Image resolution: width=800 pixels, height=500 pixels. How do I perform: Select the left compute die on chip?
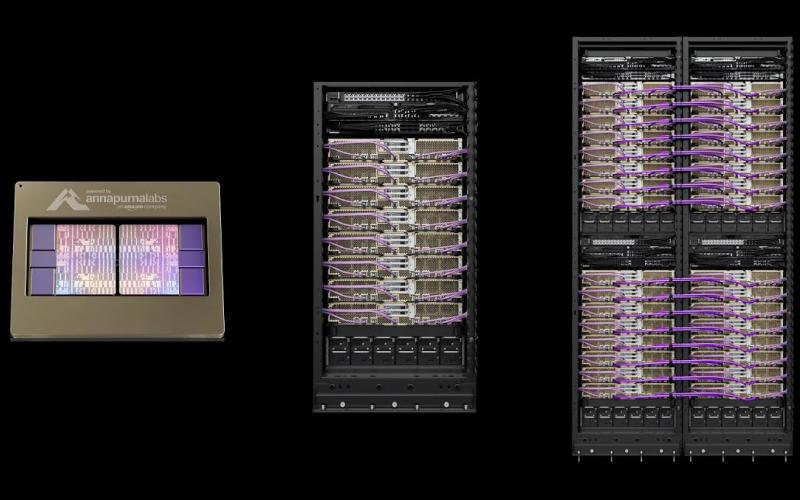(x=84, y=259)
